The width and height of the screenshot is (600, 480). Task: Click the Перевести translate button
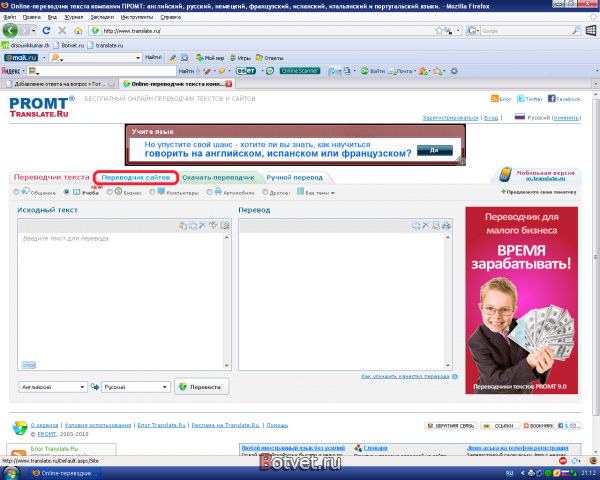pos(202,387)
